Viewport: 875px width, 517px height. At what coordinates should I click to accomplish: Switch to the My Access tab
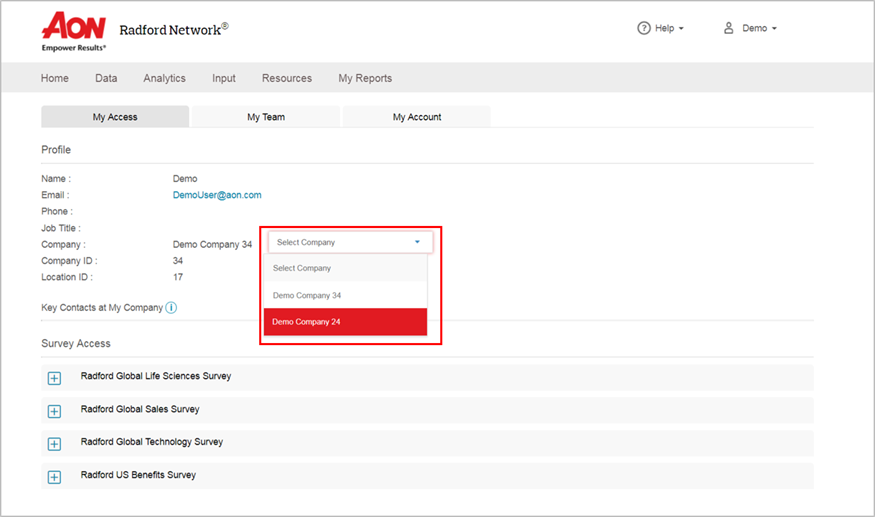[115, 117]
